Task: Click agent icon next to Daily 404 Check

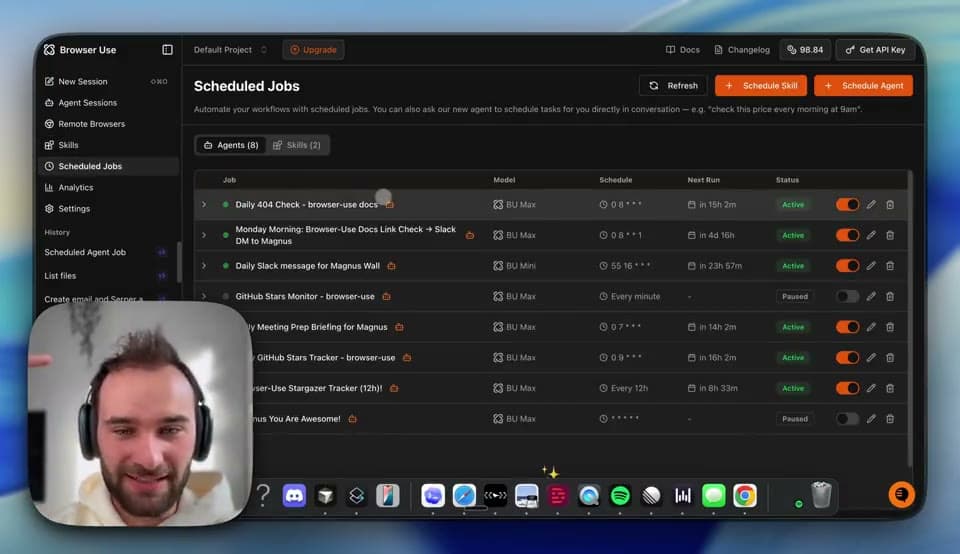Action: coord(390,204)
